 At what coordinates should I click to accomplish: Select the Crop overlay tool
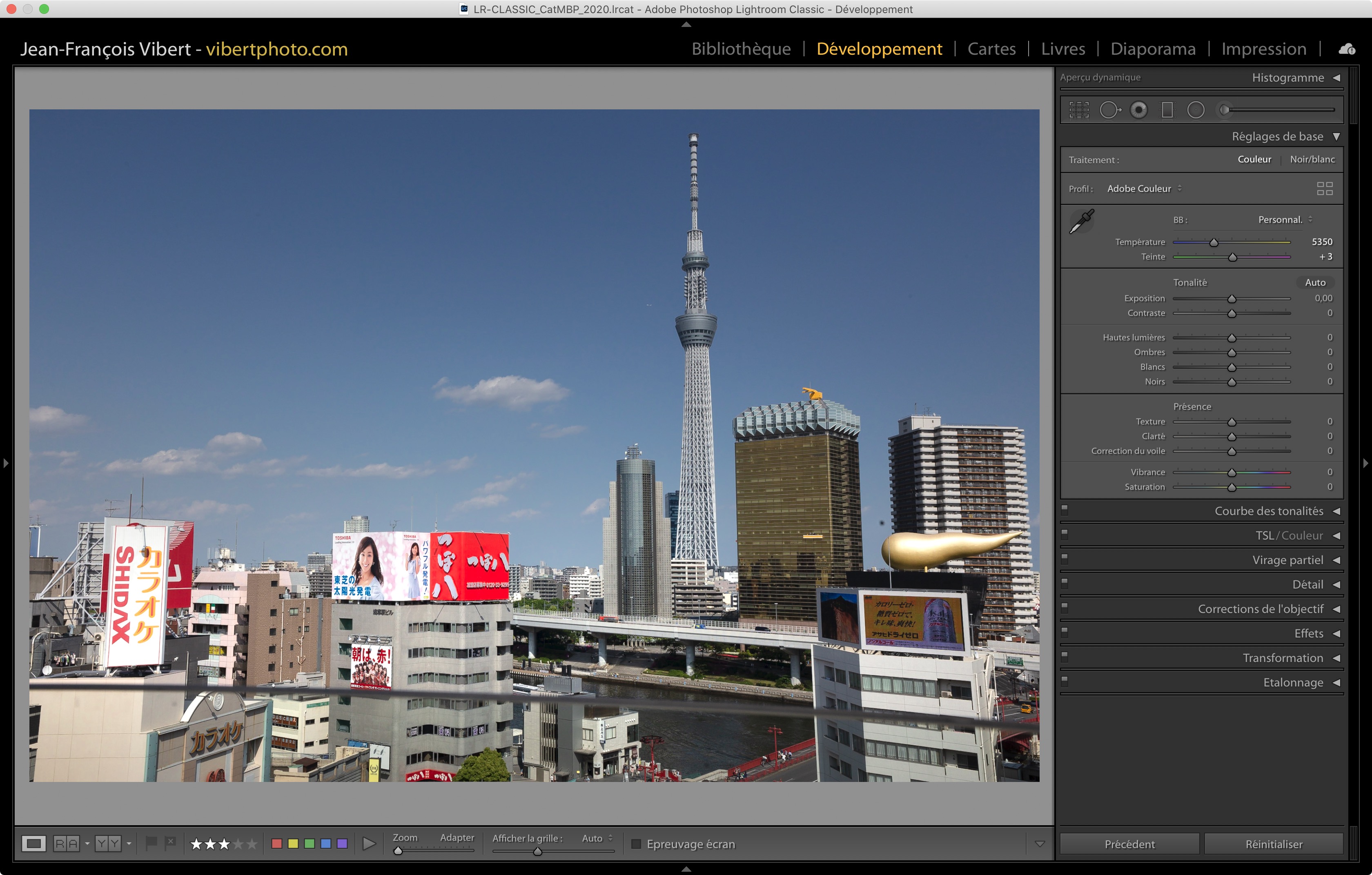tap(1078, 110)
